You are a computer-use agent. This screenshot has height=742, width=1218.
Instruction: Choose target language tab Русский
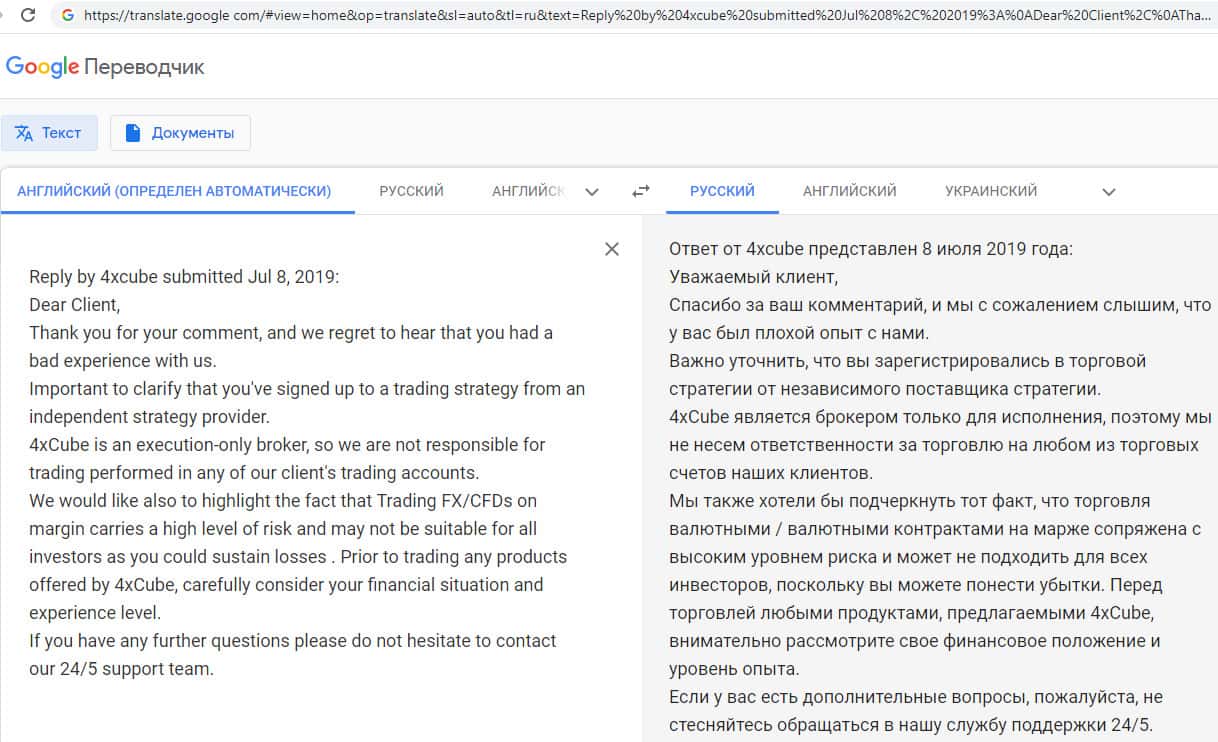pyautogui.click(x=722, y=191)
